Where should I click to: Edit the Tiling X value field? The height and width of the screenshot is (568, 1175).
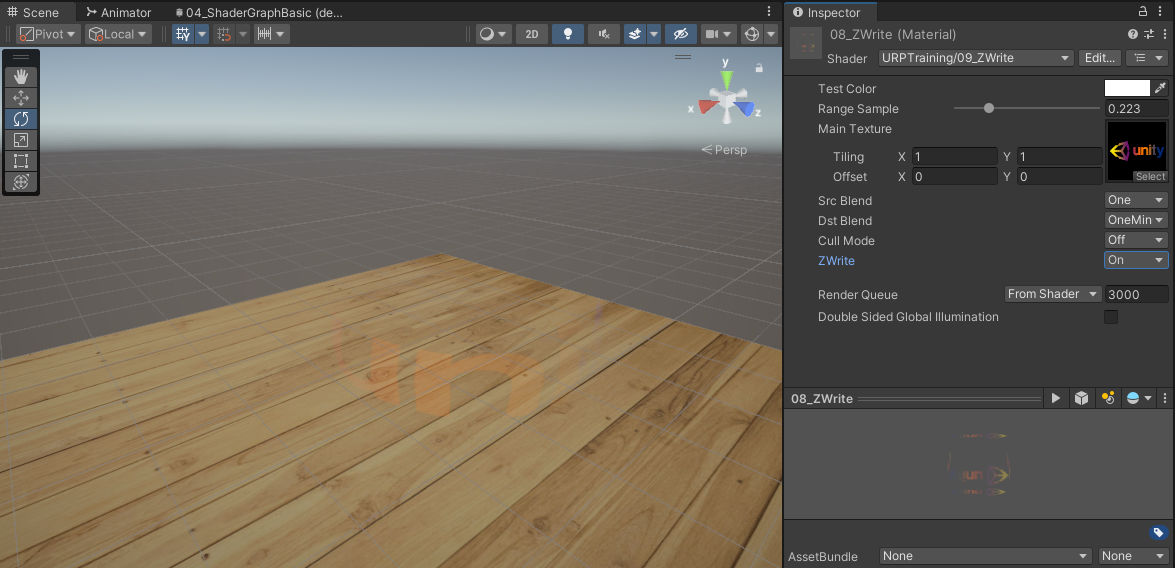tap(954, 157)
